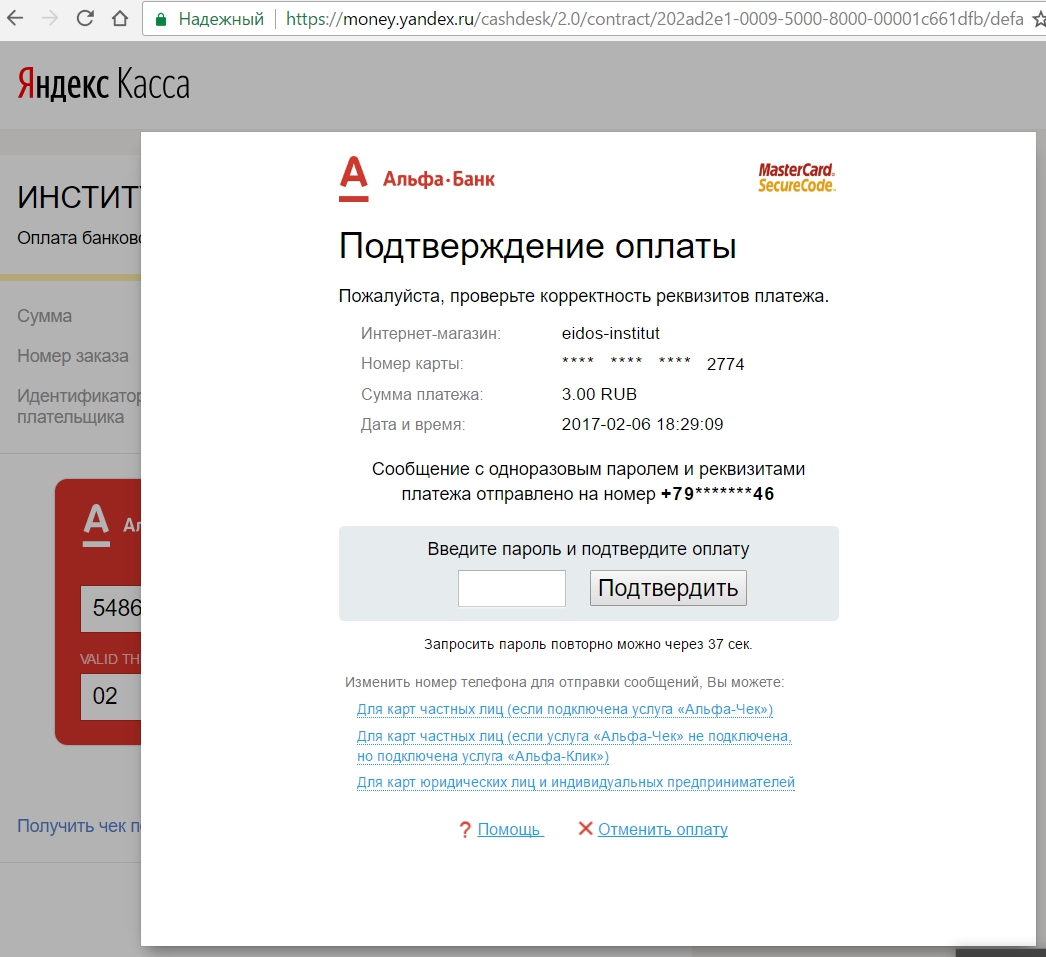Image resolution: width=1046 pixels, height=957 pixels.
Task: Click the Сумма платежа label
Action: (x=422, y=394)
